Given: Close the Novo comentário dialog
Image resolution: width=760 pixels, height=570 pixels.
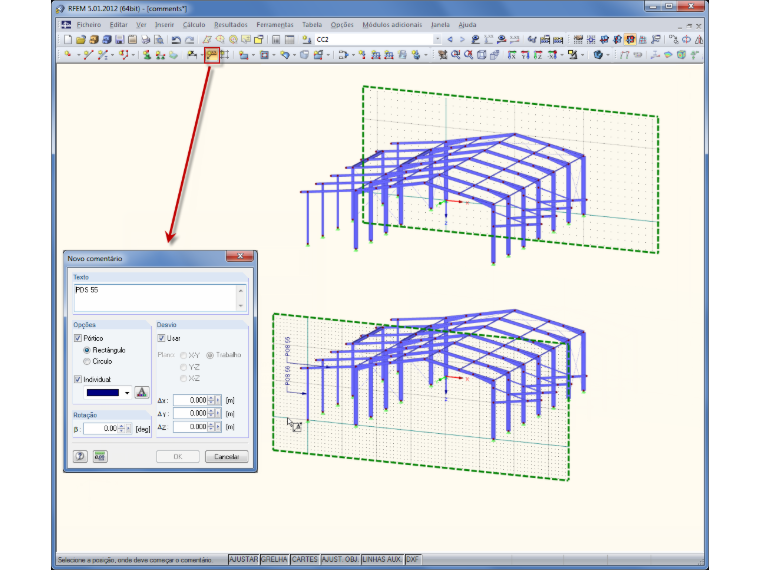Looking at the screenshot, I should [x=240, y=256].
